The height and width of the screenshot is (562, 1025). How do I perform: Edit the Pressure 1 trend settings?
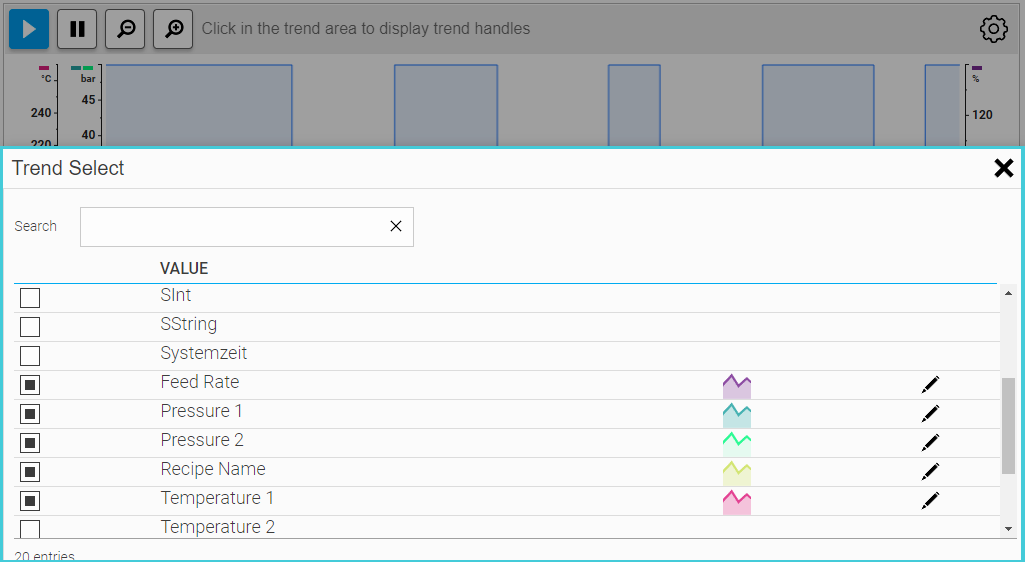[x=930, y=414]
